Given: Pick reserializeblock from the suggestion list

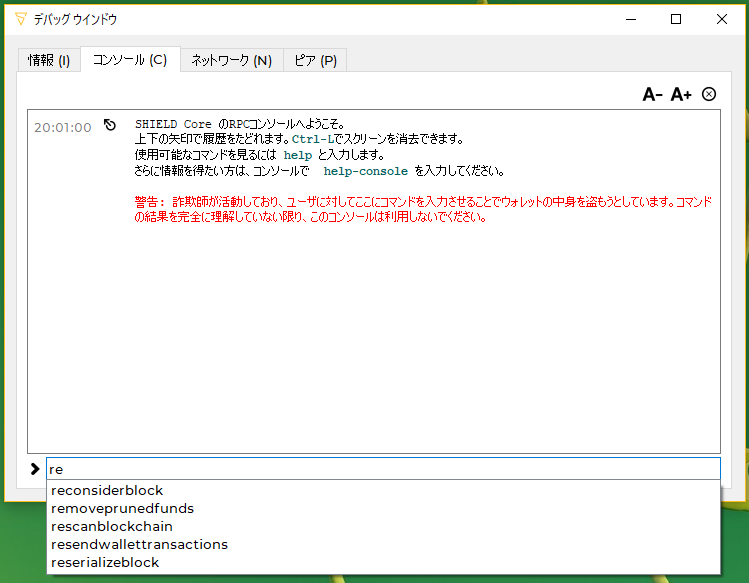Looking at the screenshot, I should [x=105, y=562].
